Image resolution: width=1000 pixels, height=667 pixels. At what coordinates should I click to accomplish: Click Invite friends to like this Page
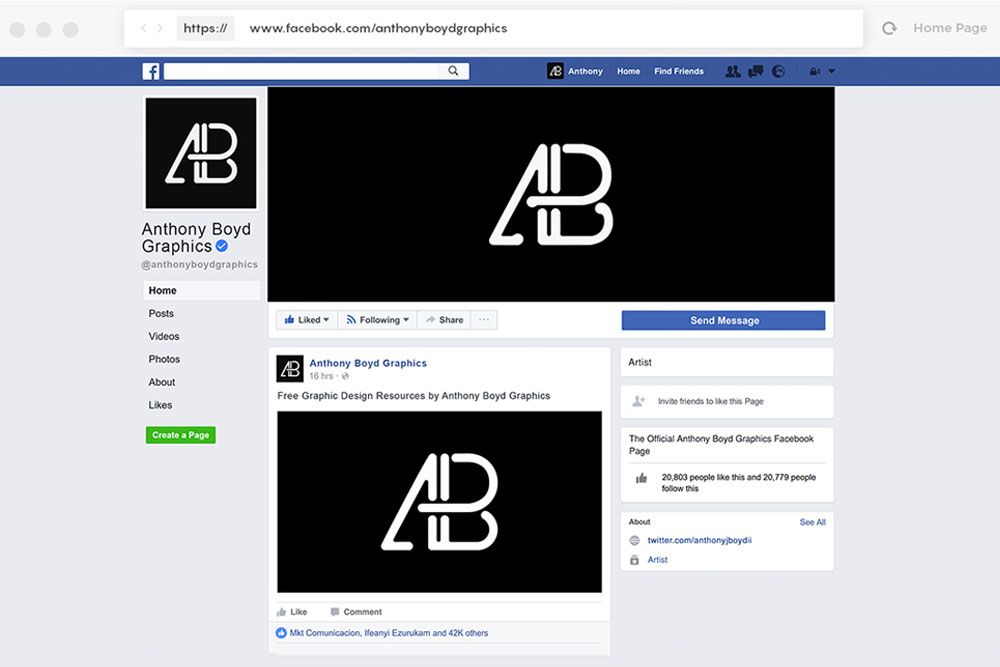710,402
